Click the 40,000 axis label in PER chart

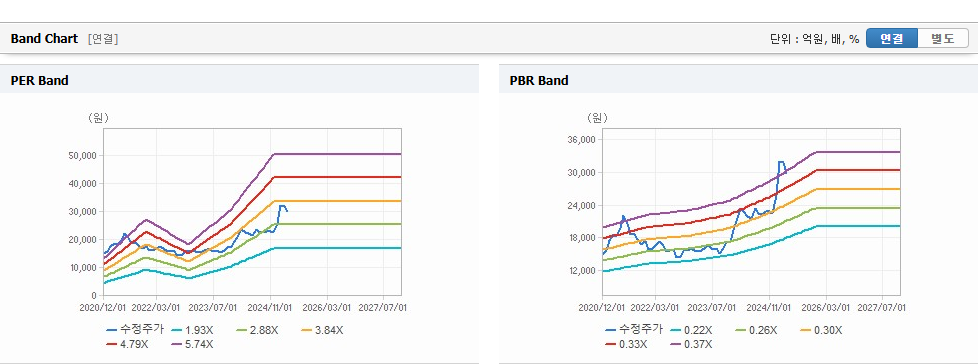coord(82,183)
